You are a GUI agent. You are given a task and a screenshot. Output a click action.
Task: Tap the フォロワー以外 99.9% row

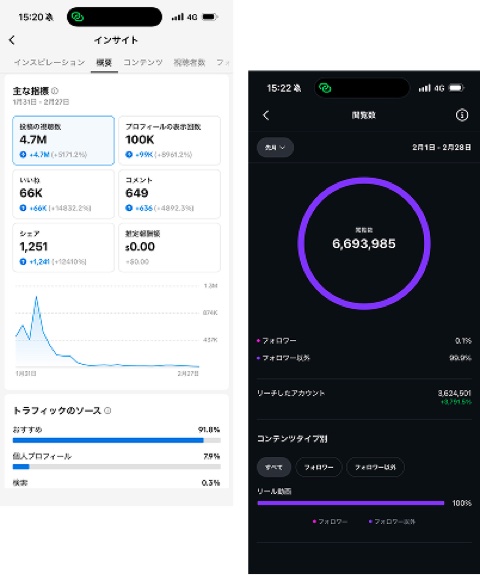coord(364,358)
